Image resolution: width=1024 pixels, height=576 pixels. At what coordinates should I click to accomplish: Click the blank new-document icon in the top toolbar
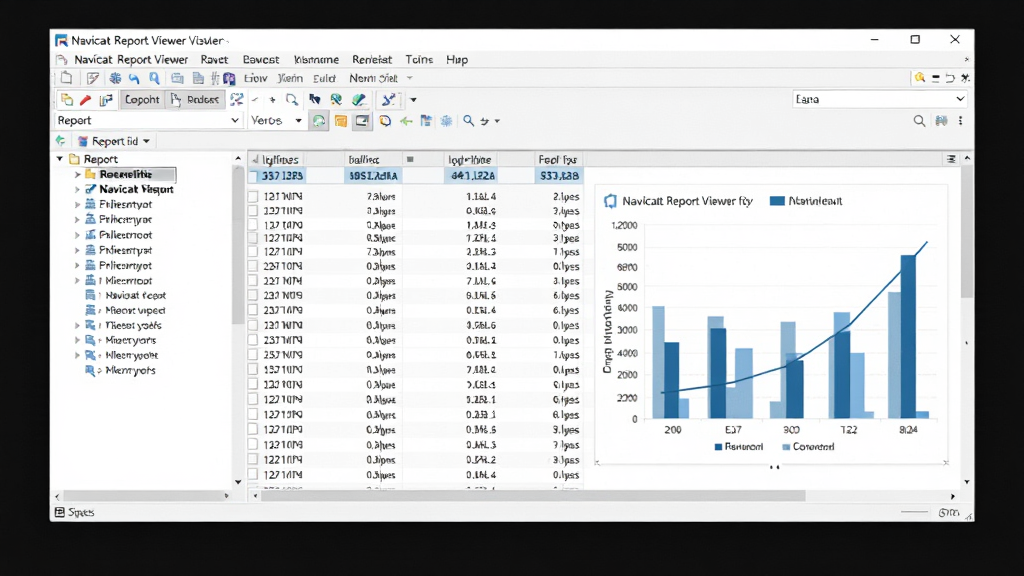(x=66, y=78)
